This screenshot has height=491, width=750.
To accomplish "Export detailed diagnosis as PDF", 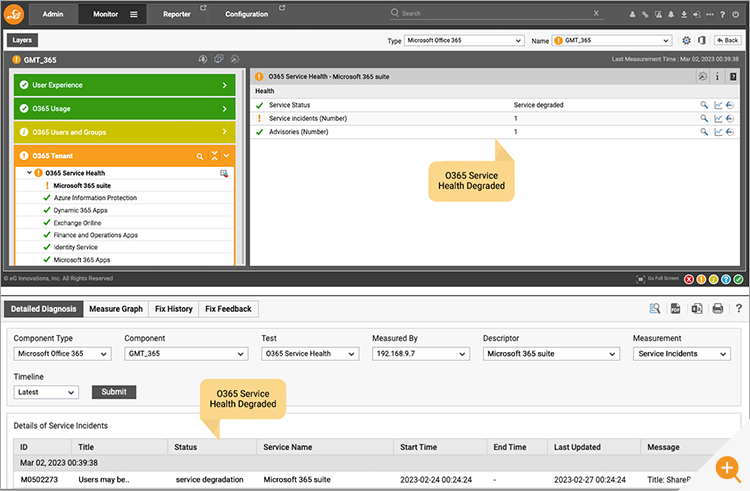I will (x=675, y=308).
